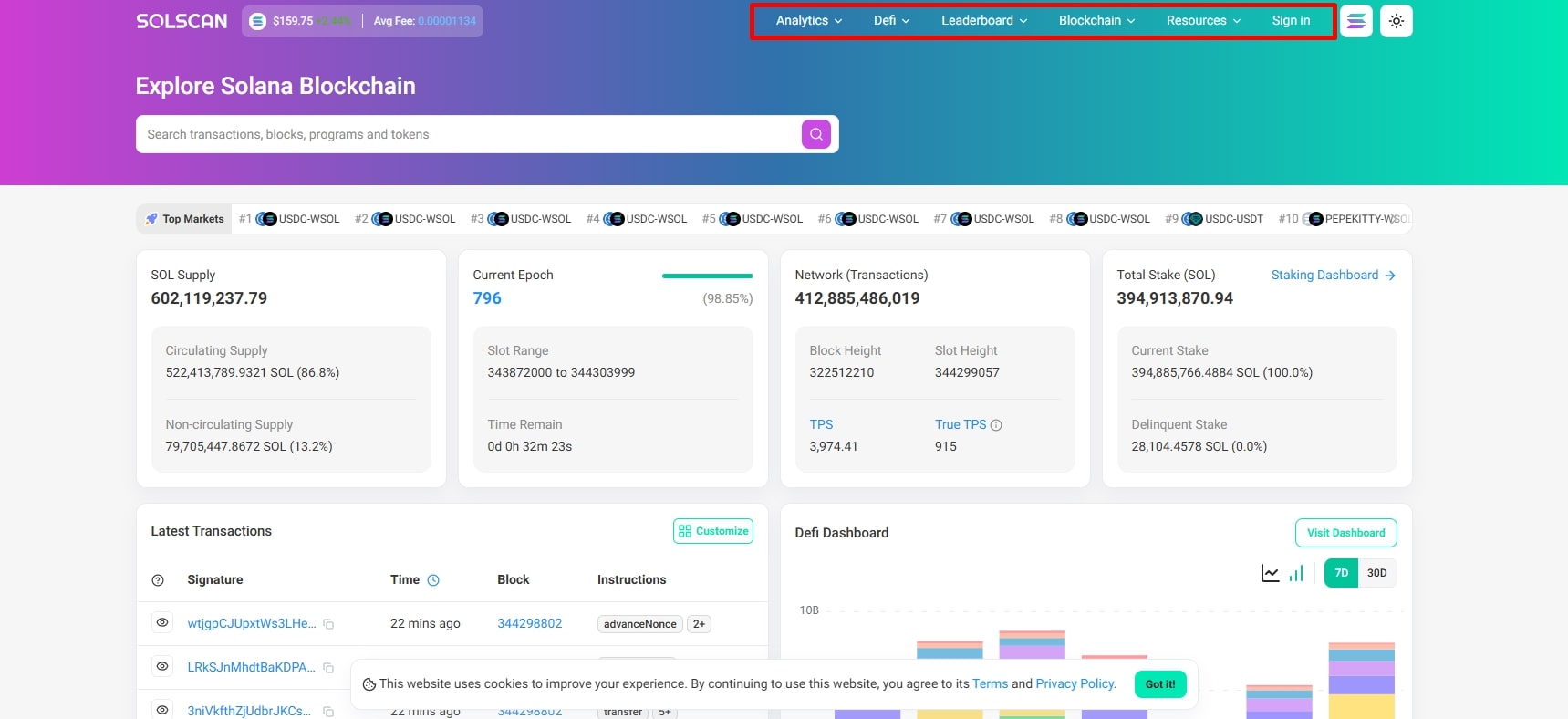Select the 30D range toggle
Viewport: 1568px width, 719px height.
[x=1377, y=573]
